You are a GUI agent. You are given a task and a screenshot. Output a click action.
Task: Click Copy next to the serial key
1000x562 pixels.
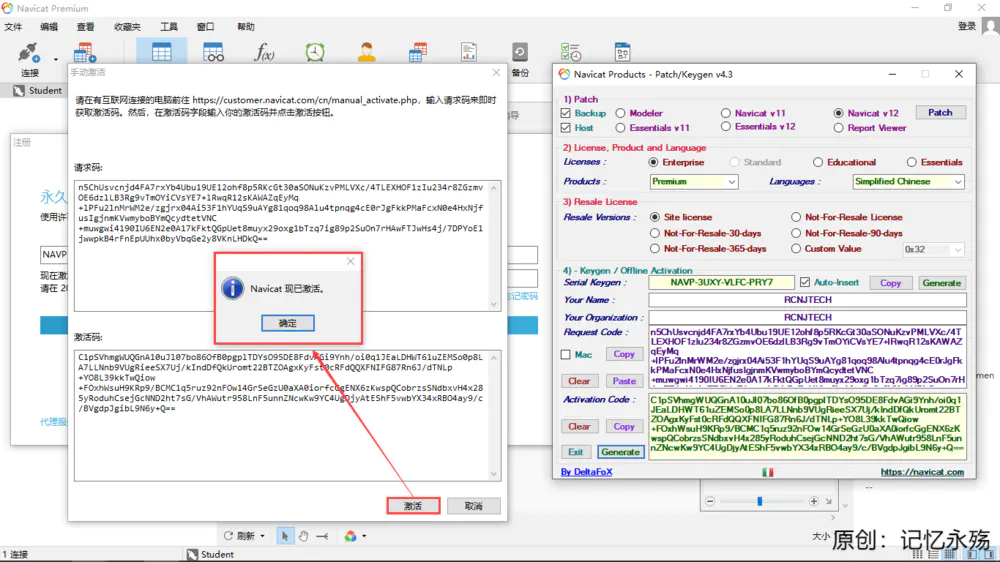[890, 283]
